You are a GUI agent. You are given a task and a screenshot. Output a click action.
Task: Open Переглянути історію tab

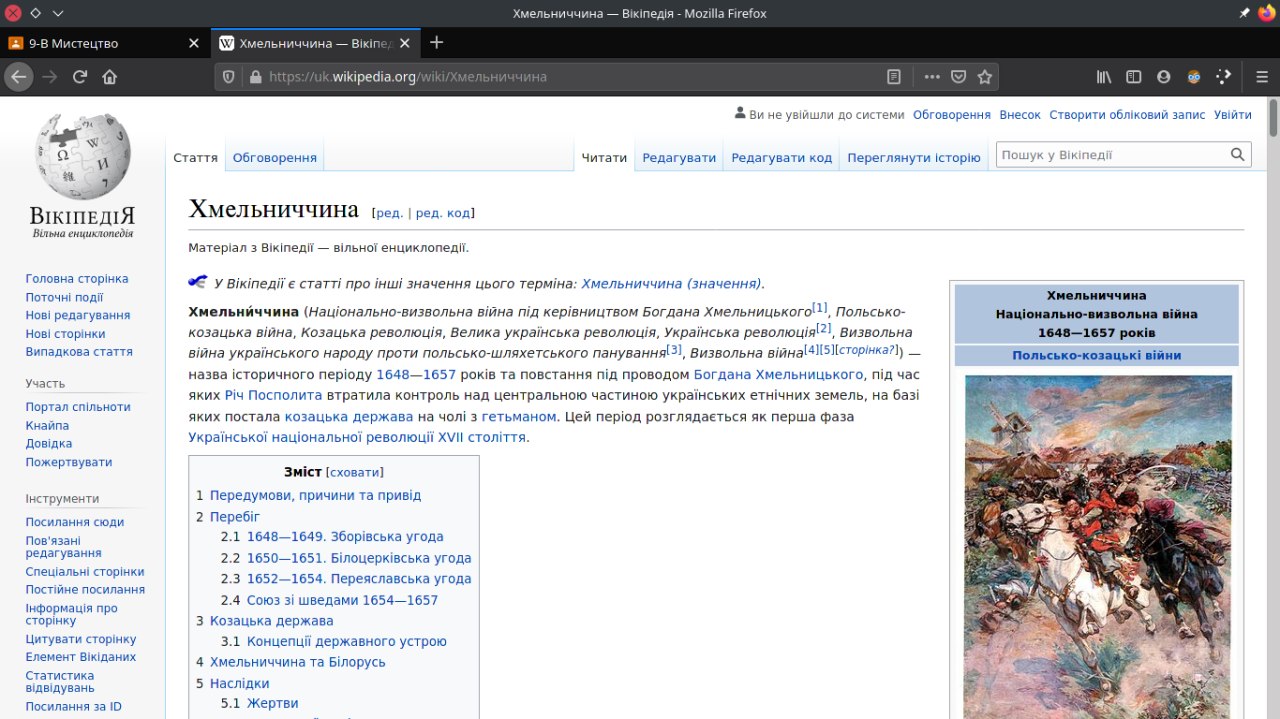point(914,157)
